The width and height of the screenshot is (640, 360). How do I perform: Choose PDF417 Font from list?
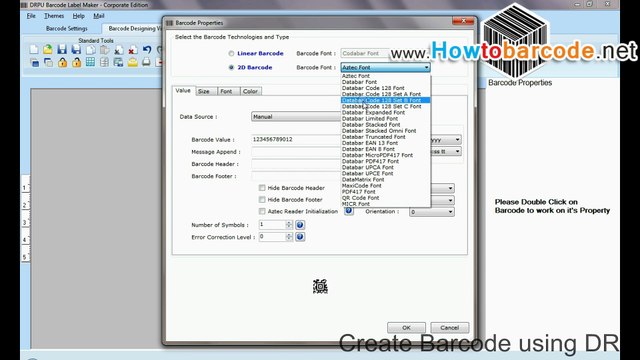click(x=386, y=191)
